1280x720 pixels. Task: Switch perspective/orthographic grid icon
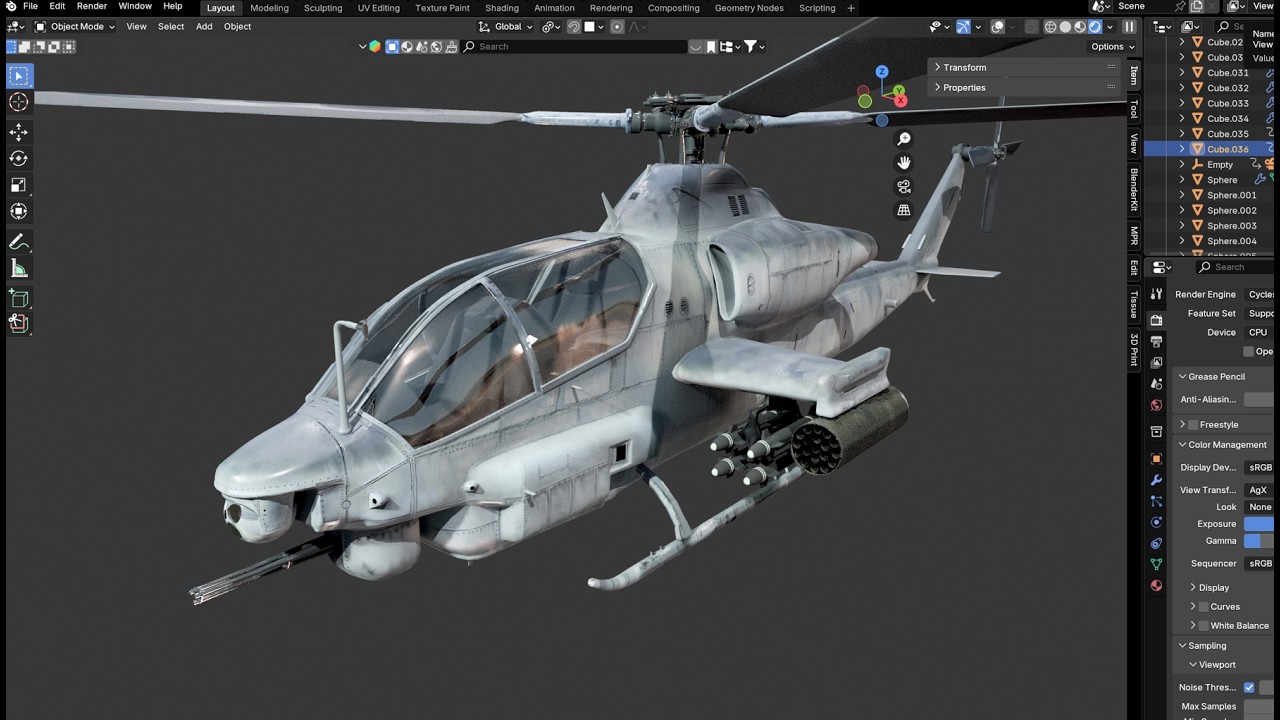pos(904,210)
